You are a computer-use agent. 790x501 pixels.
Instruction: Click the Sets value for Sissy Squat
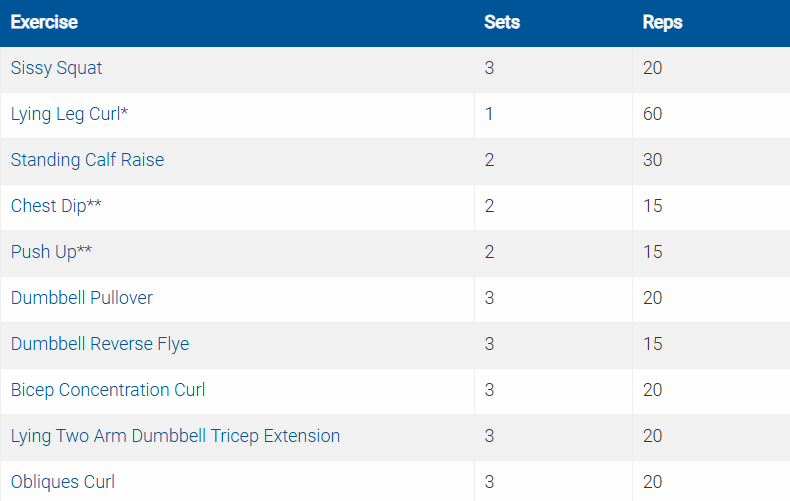pos(489,68)
